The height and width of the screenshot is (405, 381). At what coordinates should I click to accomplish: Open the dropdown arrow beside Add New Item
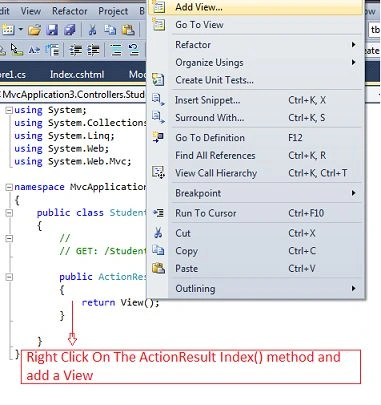[x=21, y=30]
